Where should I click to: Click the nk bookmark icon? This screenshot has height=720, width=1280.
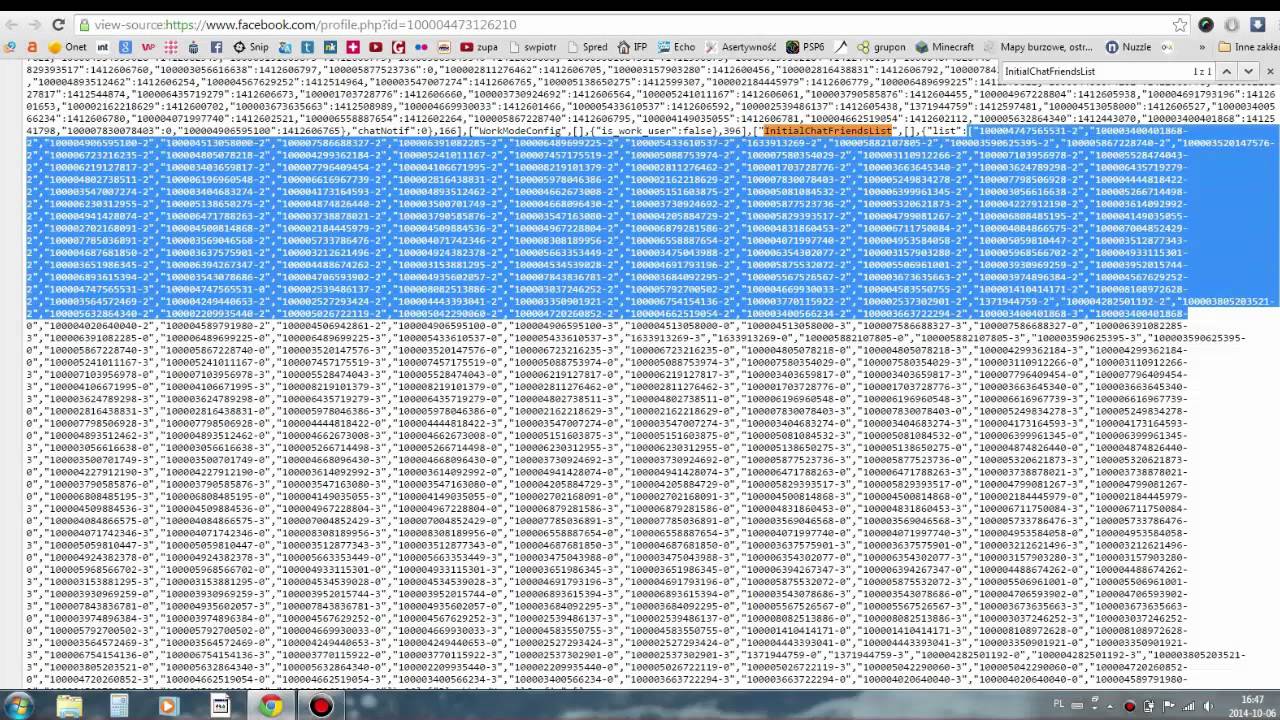pyautogui.click(x=330, y=47)
